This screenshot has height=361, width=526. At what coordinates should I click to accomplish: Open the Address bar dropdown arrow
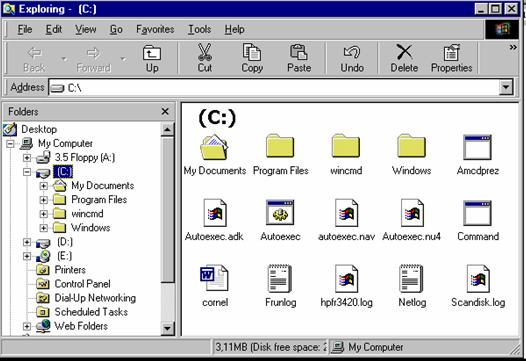pyautogui.click(x=506, y=88)
